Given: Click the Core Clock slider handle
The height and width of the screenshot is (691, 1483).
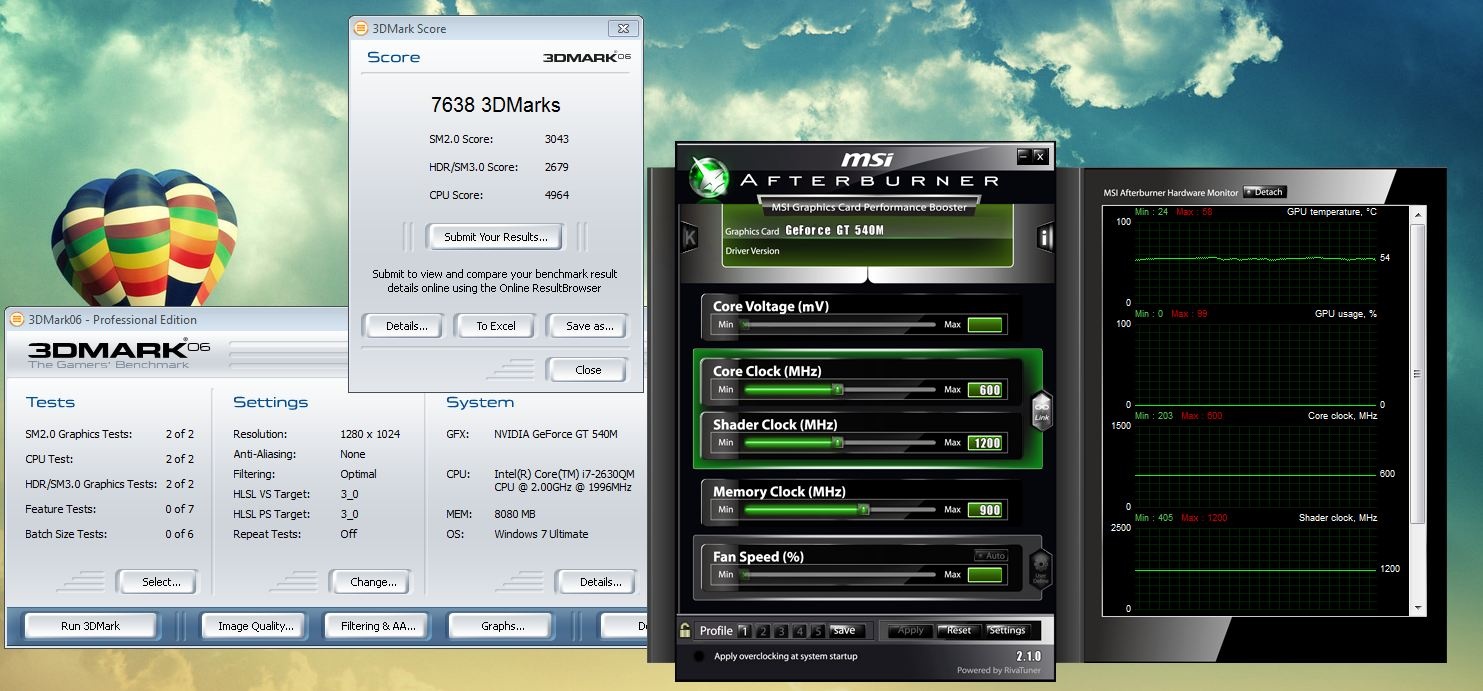Looking at the screenshot, I should [838, 389].
